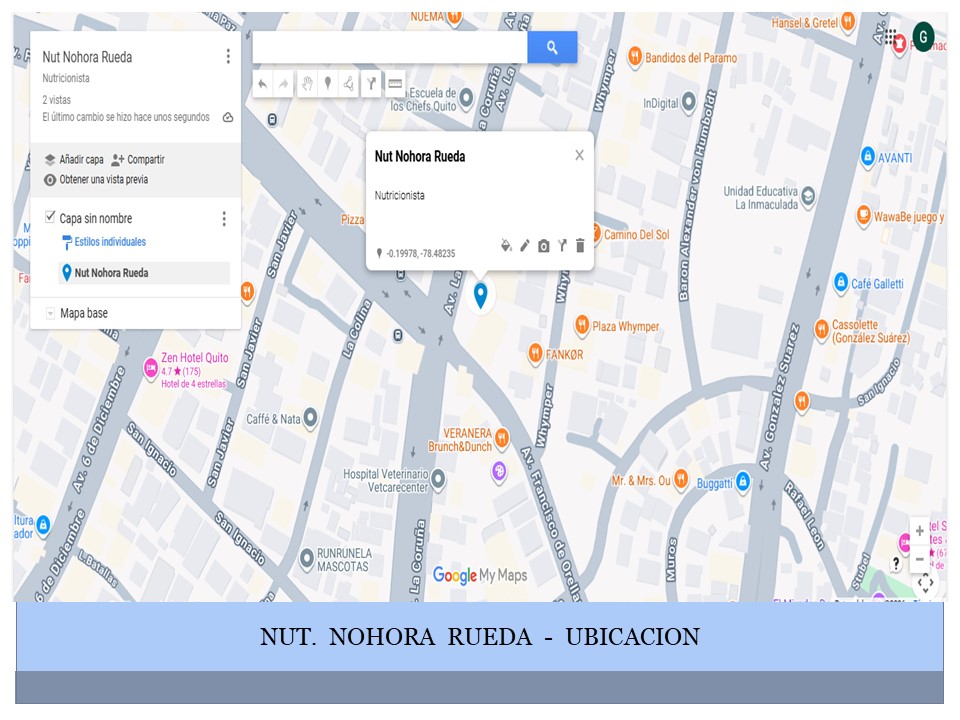
Task: Click Compartir to share the map
Action: tap(138, 160)
